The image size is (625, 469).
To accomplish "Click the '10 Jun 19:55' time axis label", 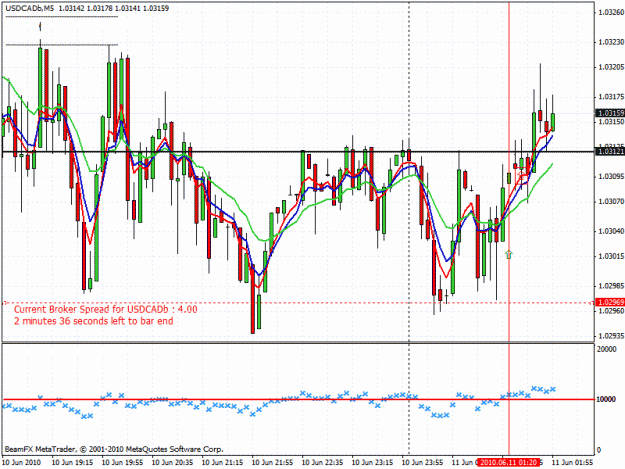I will tap(122, 463).
